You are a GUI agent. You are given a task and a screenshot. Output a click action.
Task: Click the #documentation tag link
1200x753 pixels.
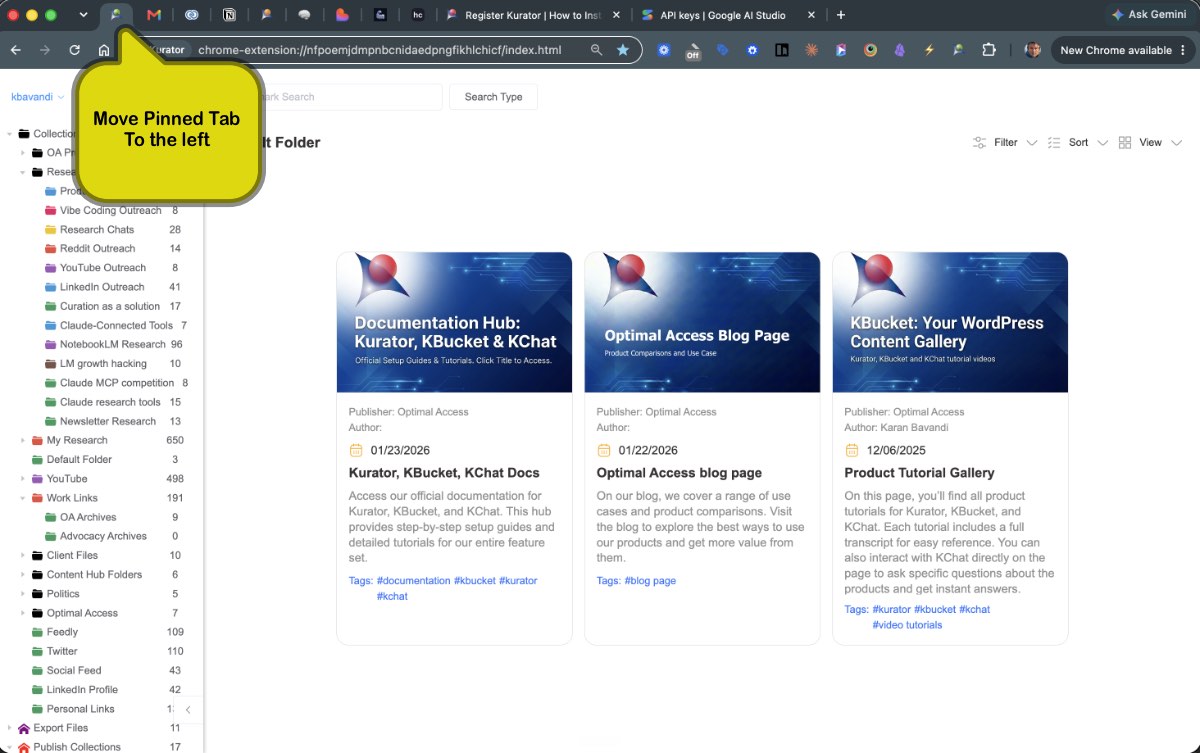click(413, 581)
